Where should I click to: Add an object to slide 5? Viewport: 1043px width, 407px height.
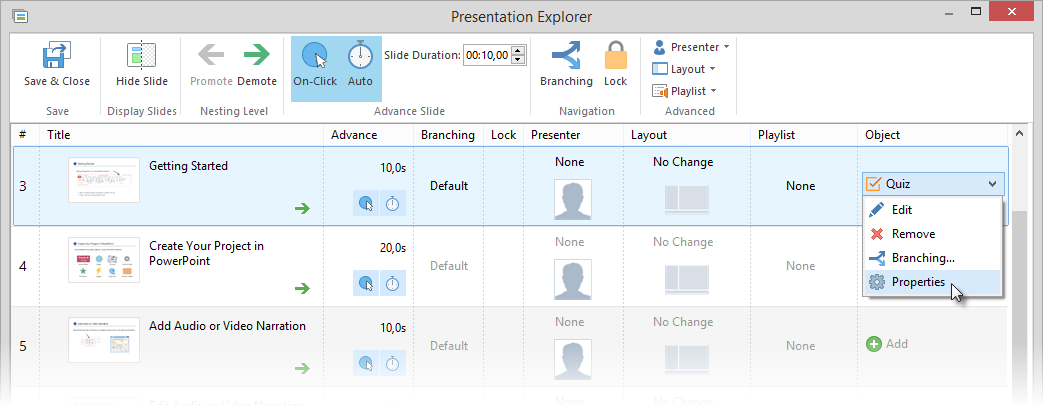click(886, 344)
